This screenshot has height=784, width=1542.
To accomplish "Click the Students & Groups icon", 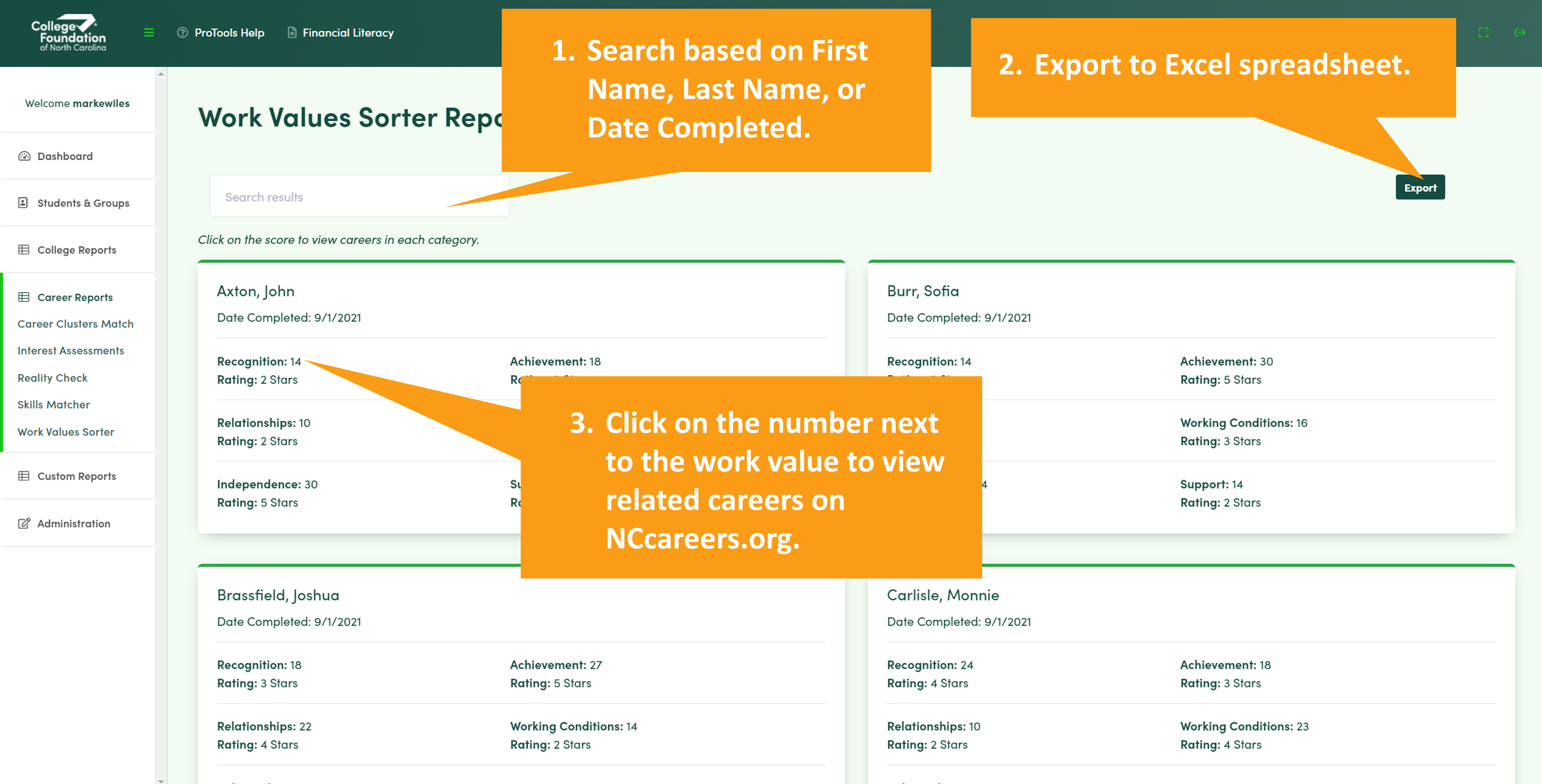I will (x=23, y=203).
